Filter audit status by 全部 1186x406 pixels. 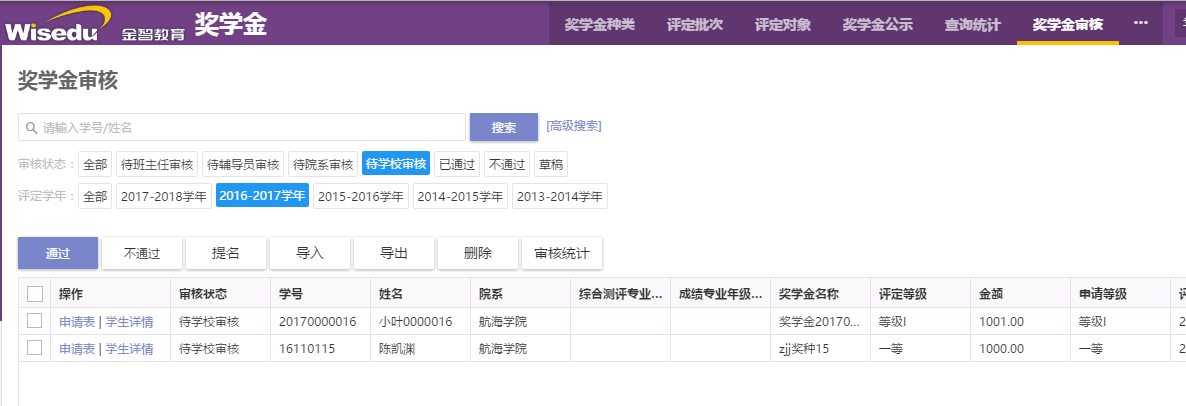click(x=95, y=164)
